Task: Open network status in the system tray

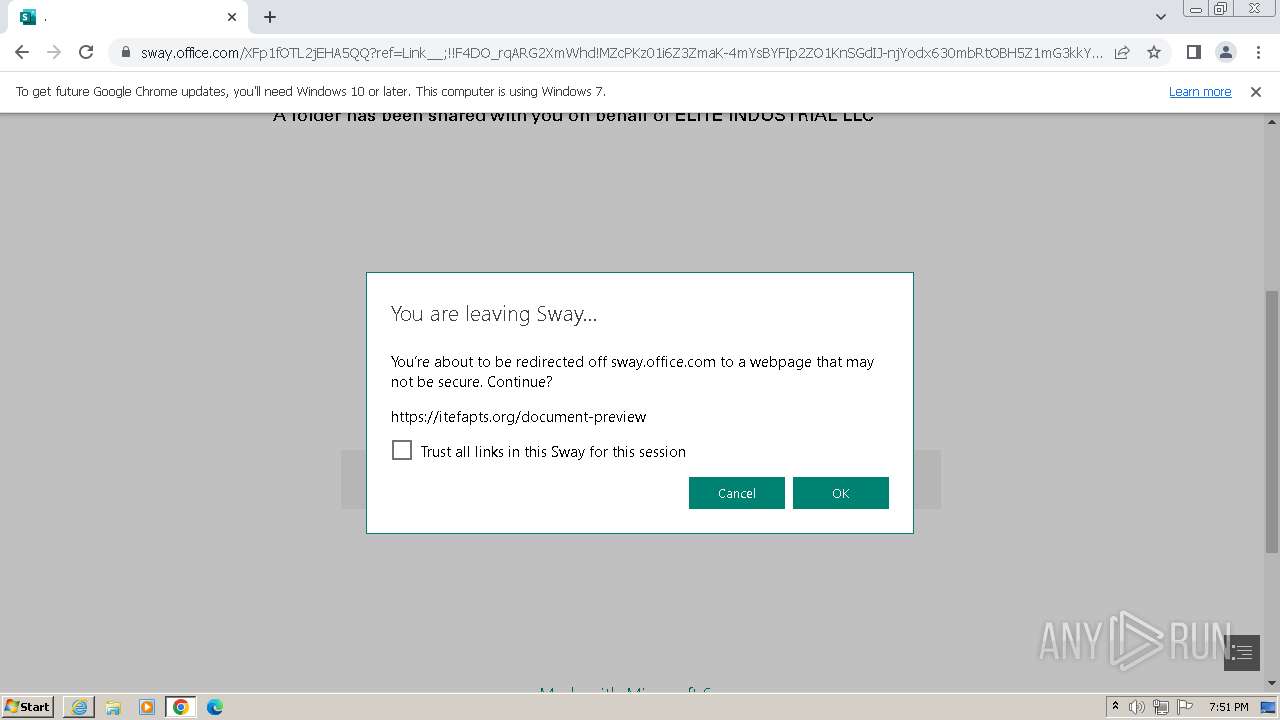Action: point(1161,707)
